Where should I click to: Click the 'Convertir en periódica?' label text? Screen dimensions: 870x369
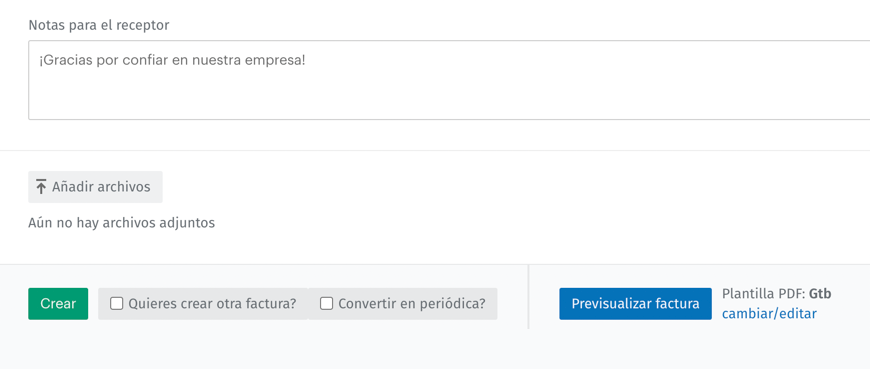click(412, 304)
